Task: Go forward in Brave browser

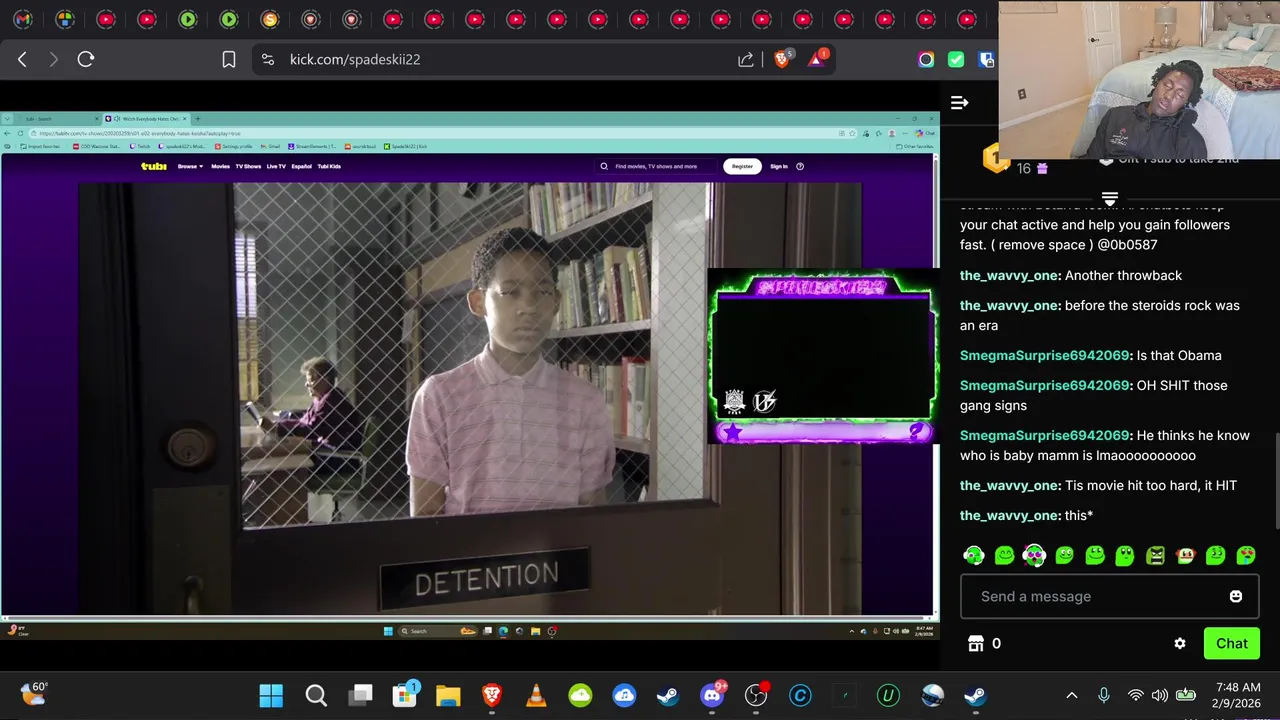Action: pyautogui.click(x=53, y=59)
